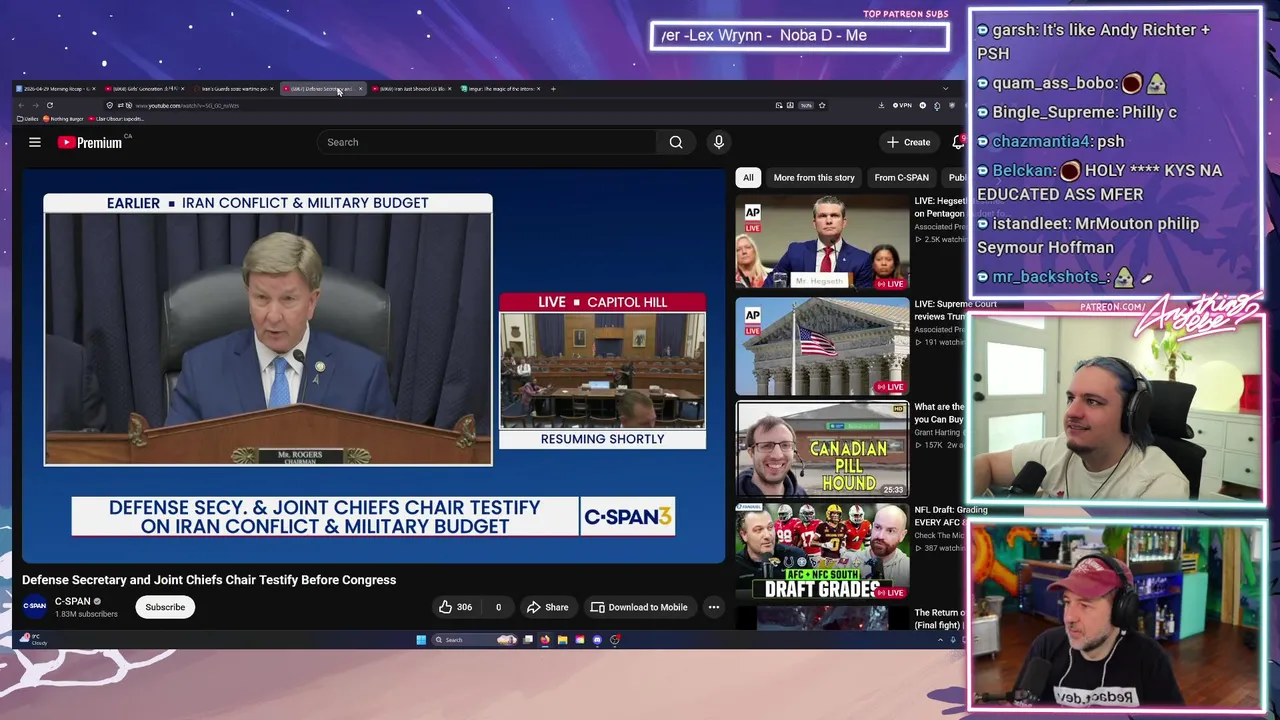Image resolution: width=1280 pixels, height=720 pixels.
Task: Reload the page in the browser
Action: (x=50, y=105)
